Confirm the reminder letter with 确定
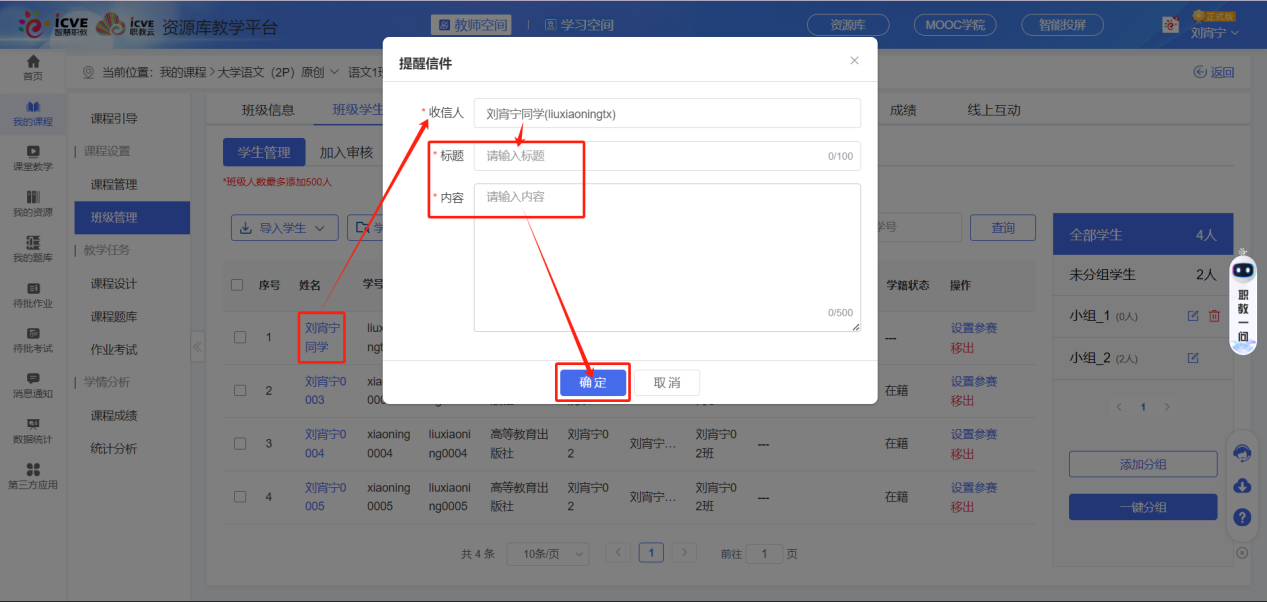 click(x=592, y=382)
